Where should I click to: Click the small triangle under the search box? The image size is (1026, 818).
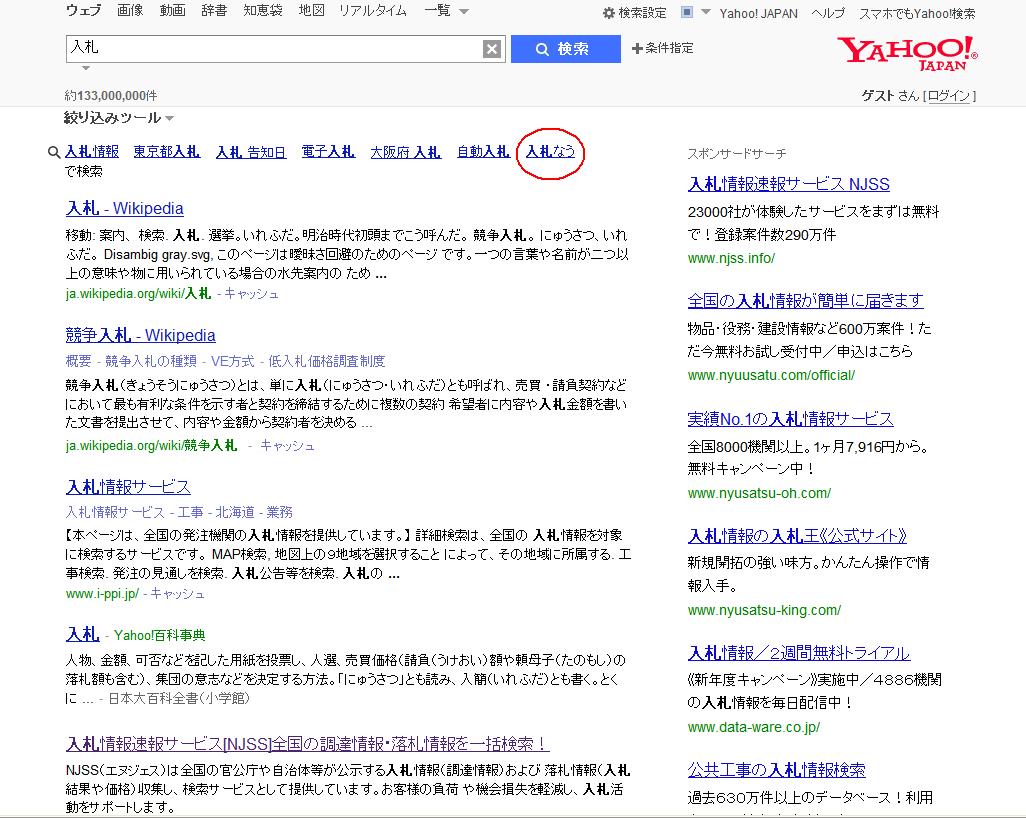(x=85, y=68)
